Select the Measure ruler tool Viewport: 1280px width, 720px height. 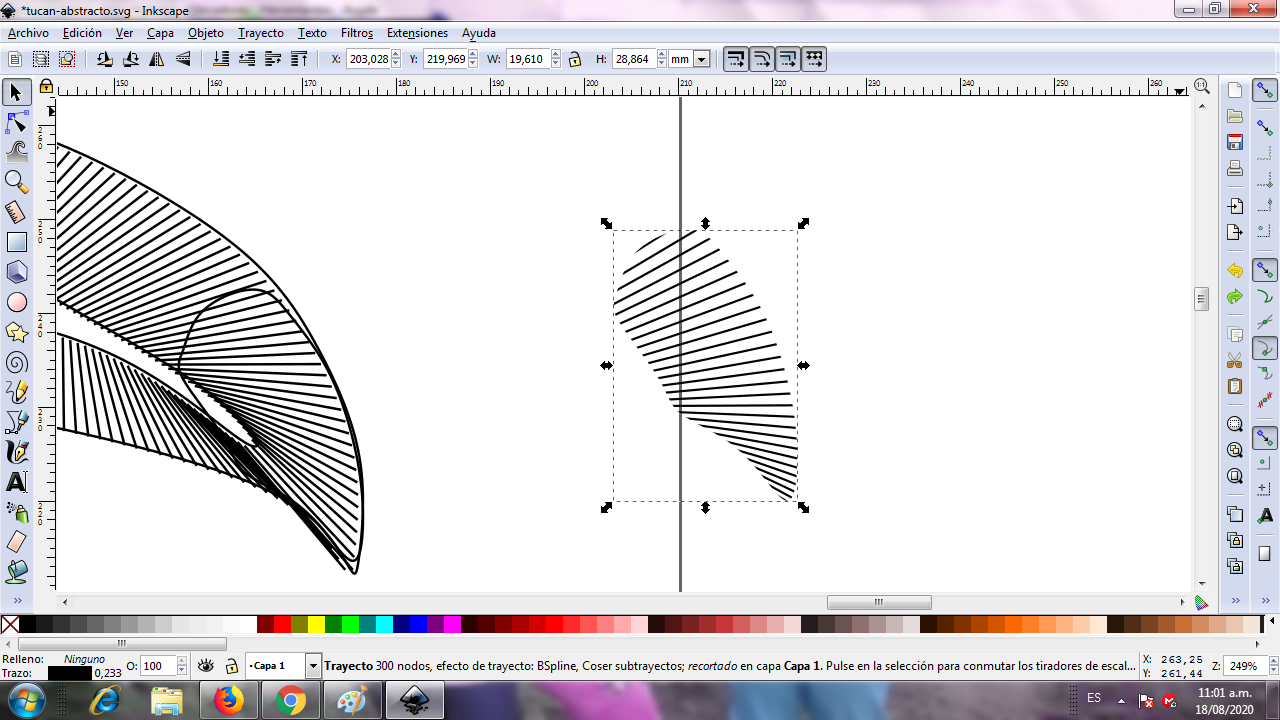tap(16, 212)
